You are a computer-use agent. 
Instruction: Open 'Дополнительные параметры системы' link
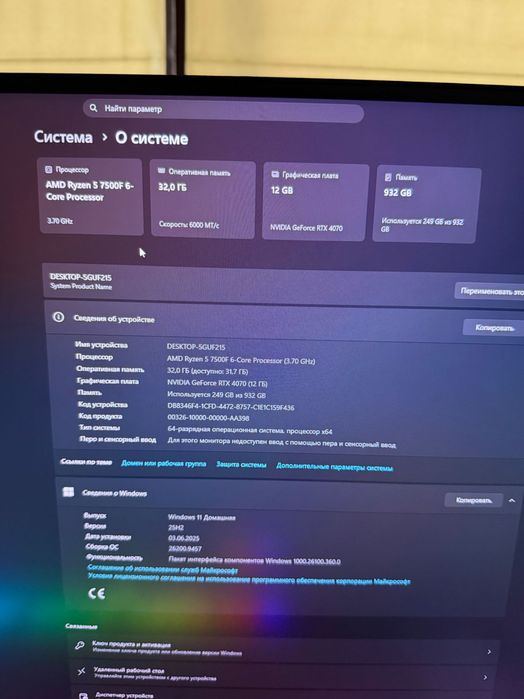pos(334,467)
